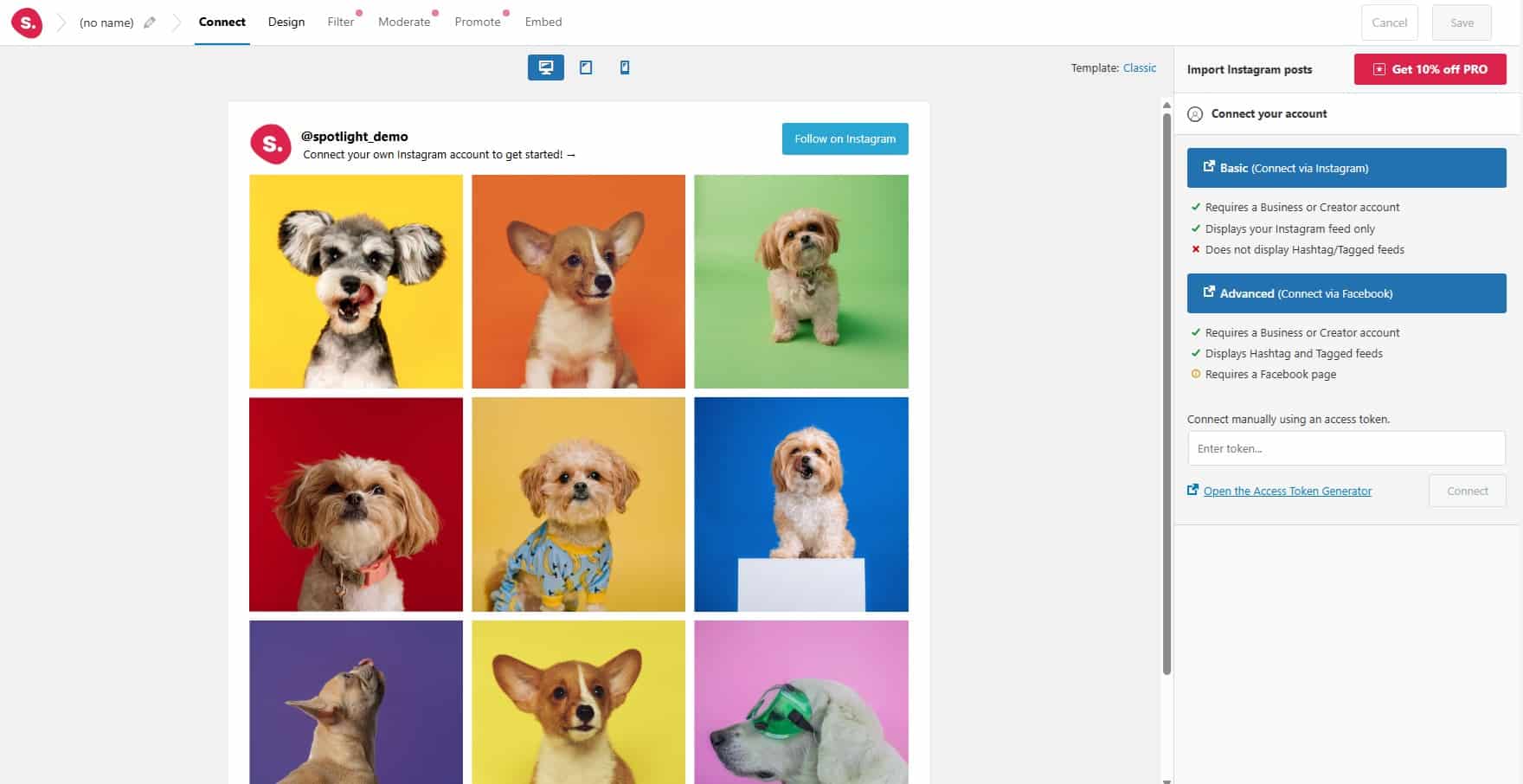Click the PRO badge icon inside the red button
This screenshot has height=784, width=1523.
coord(1379,68)
